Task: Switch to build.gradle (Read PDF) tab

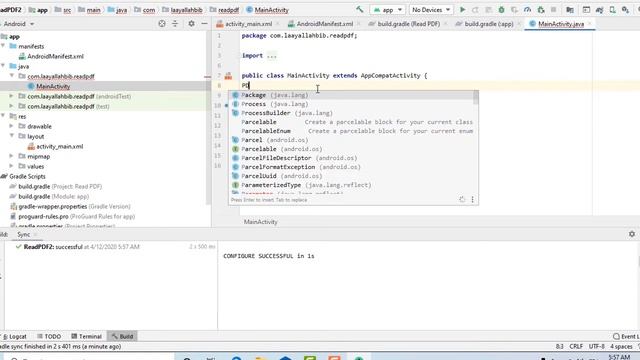Action: [x=408, y=24]
